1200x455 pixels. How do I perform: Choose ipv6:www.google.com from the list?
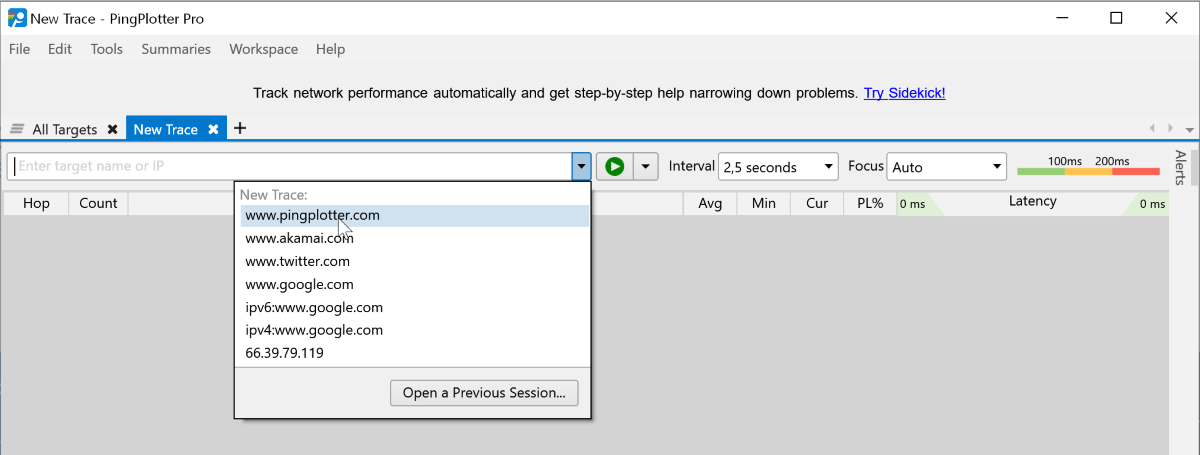tap(414, 307)
